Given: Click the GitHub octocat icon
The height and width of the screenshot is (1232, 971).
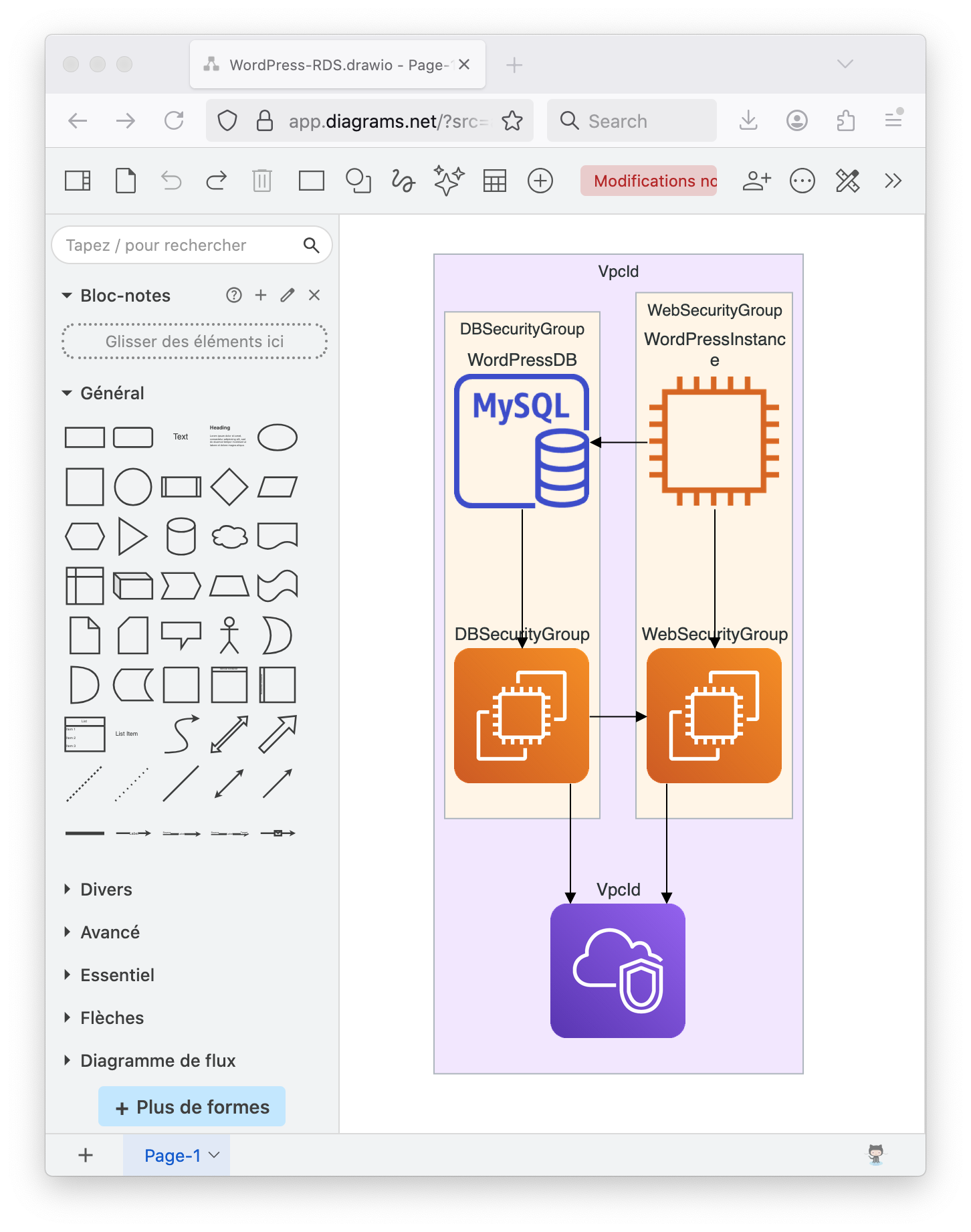Looking at the screenshot, I should pyautogui.click(x=876, y=1154).
